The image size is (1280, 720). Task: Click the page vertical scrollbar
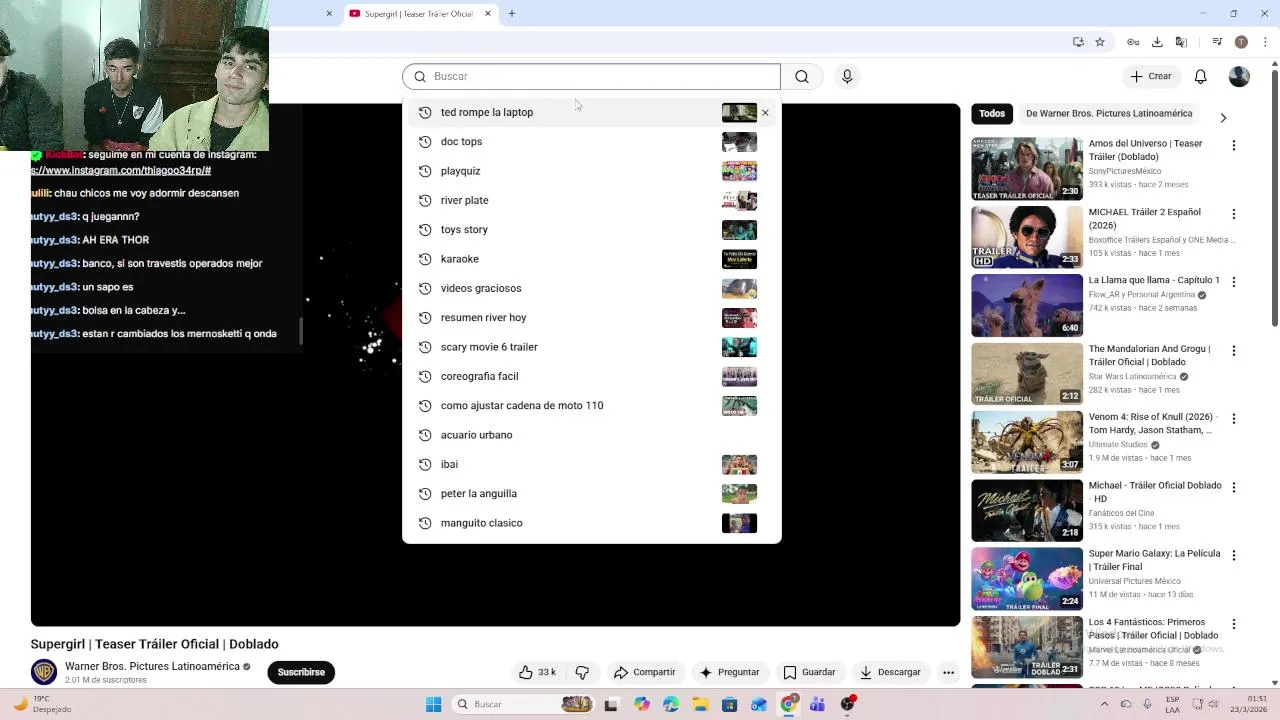[1274, 200]
